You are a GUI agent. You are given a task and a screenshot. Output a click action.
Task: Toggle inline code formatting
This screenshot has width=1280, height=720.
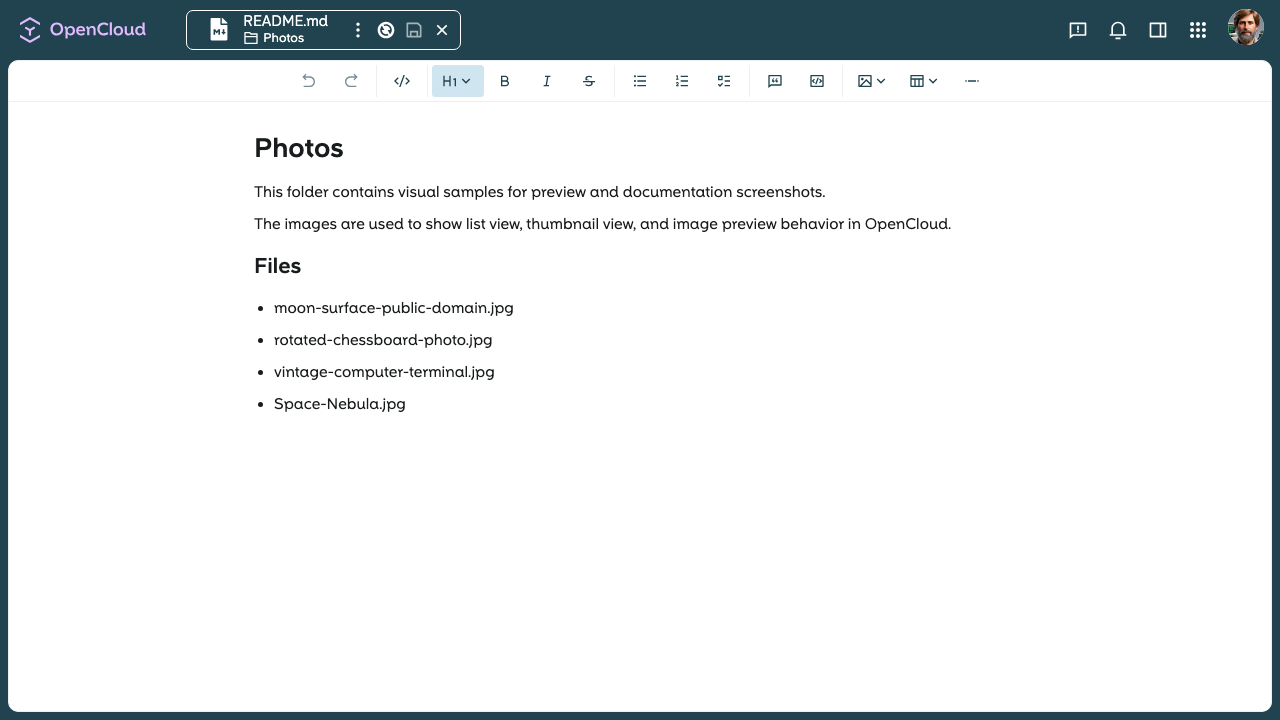click(x=402, y=81)
